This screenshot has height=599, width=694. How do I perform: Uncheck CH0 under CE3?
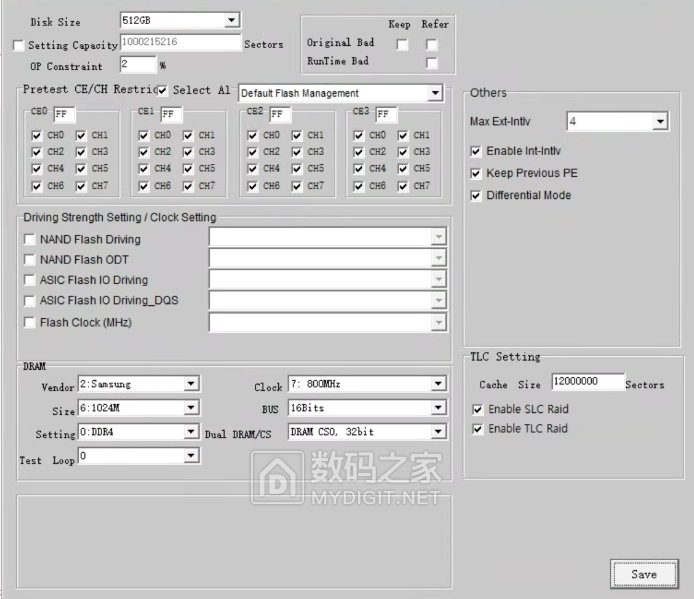click(359, 135)
